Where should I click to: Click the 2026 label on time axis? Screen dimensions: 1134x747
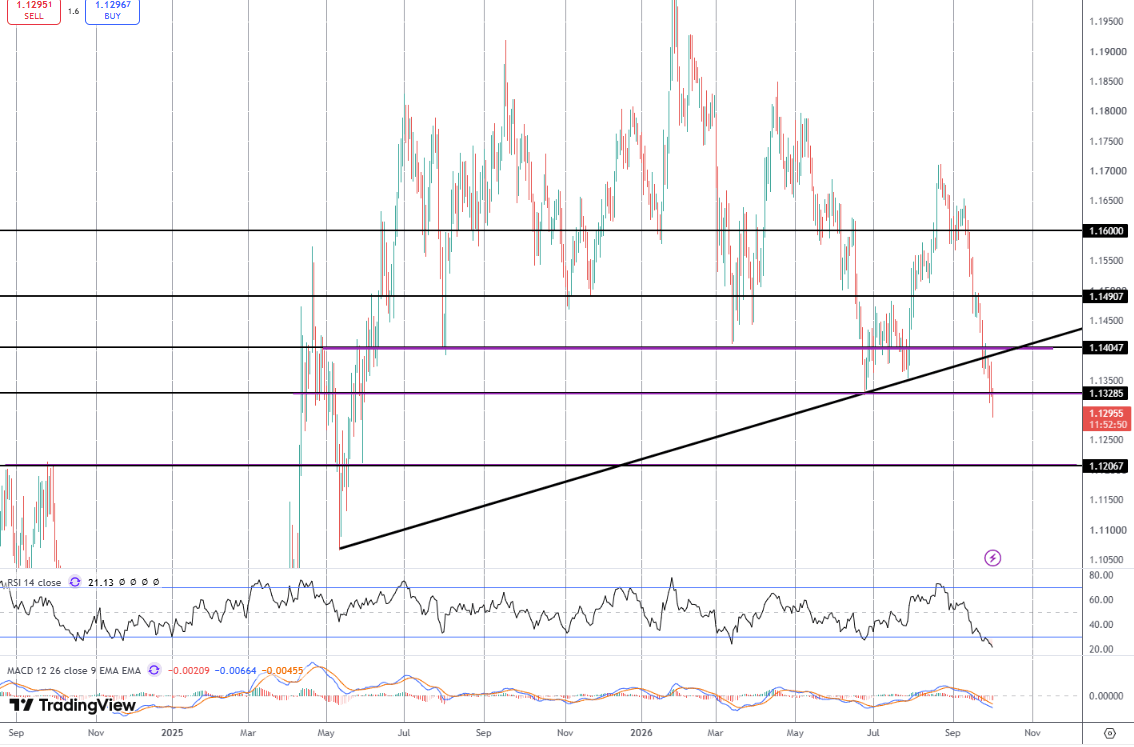(x=641, y=733)
